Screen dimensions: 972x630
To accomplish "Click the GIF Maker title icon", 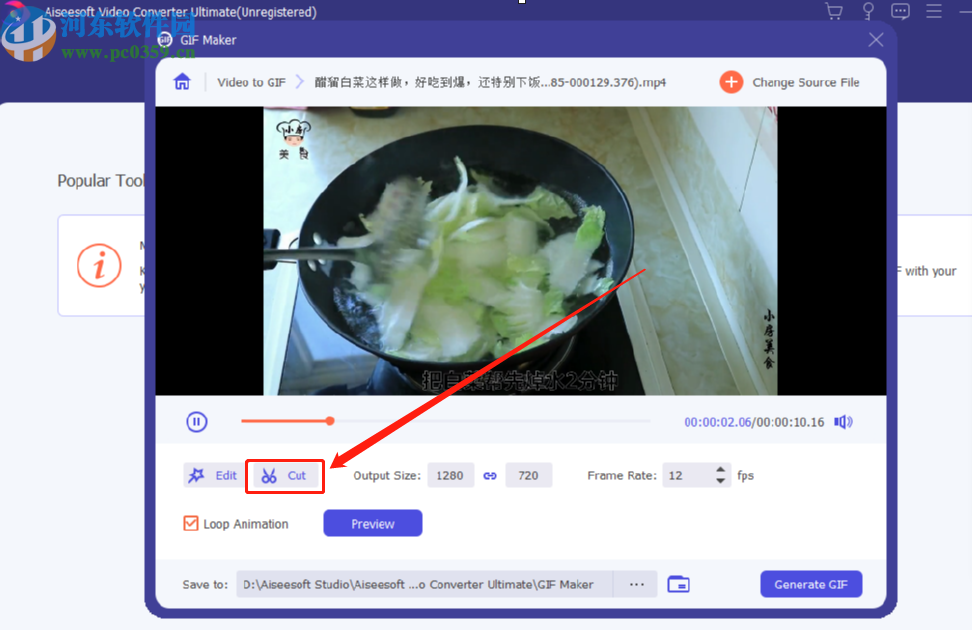I will point(165,40).
